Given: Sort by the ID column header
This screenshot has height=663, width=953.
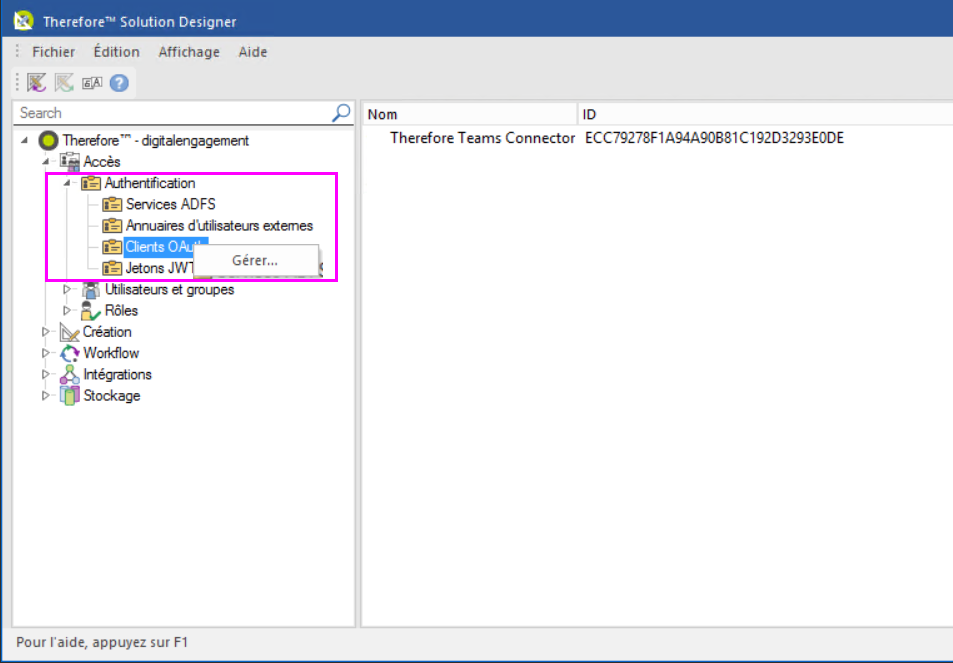Looking at the screenshot, I should [x=765, y=114].
